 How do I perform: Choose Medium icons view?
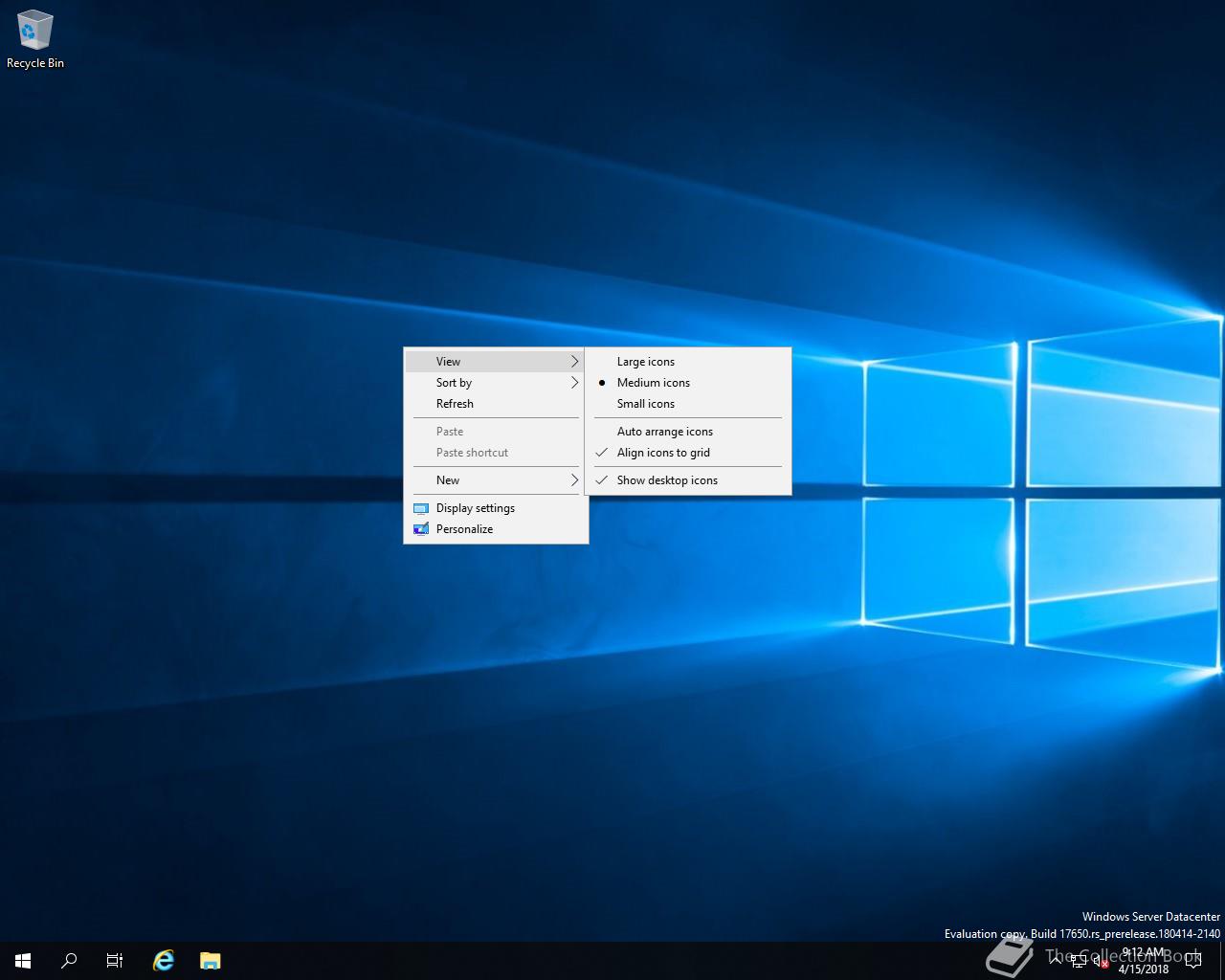click(x=688, y=383)
